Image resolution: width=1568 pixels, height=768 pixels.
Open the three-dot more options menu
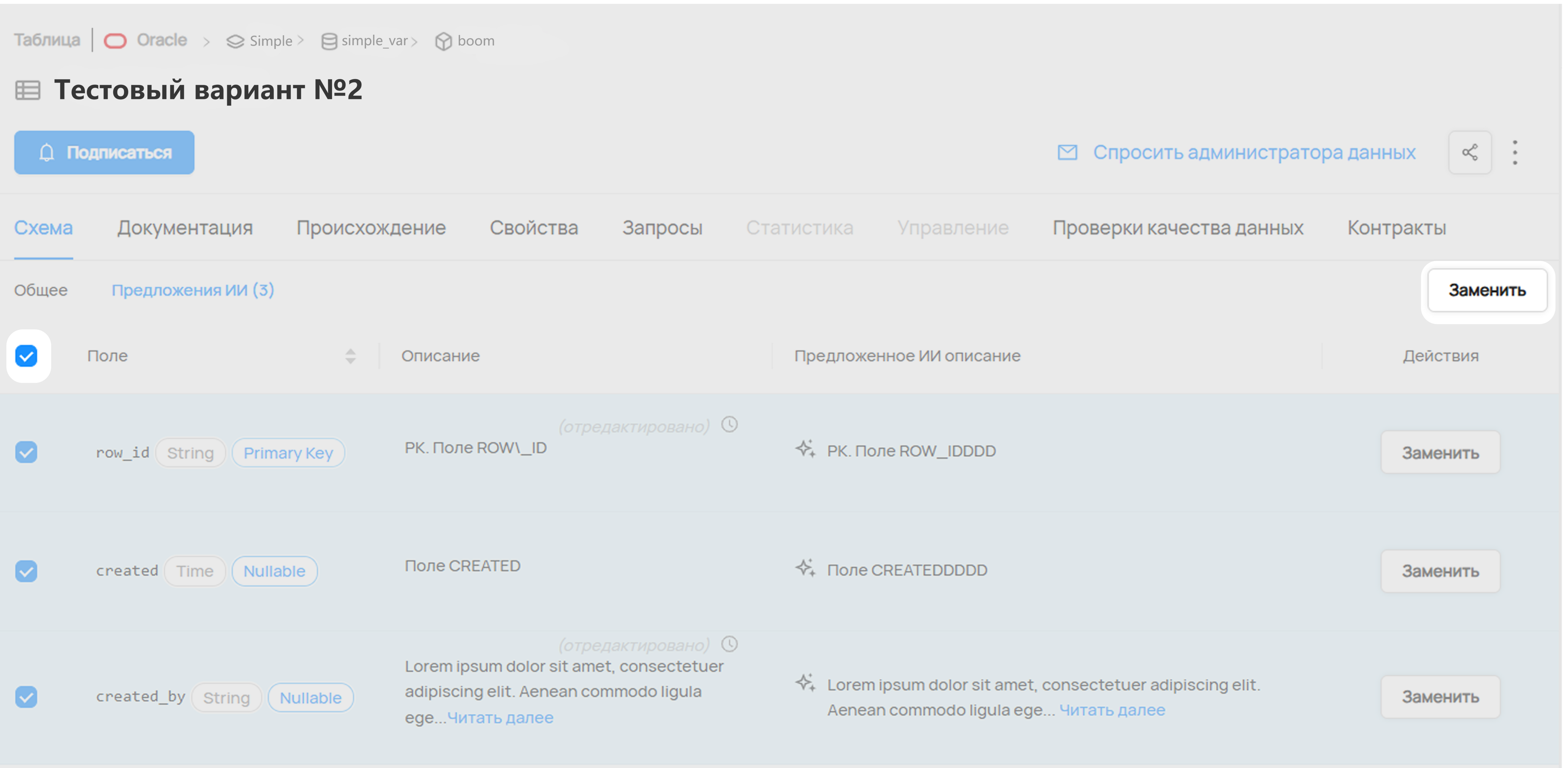(1514, 152)
